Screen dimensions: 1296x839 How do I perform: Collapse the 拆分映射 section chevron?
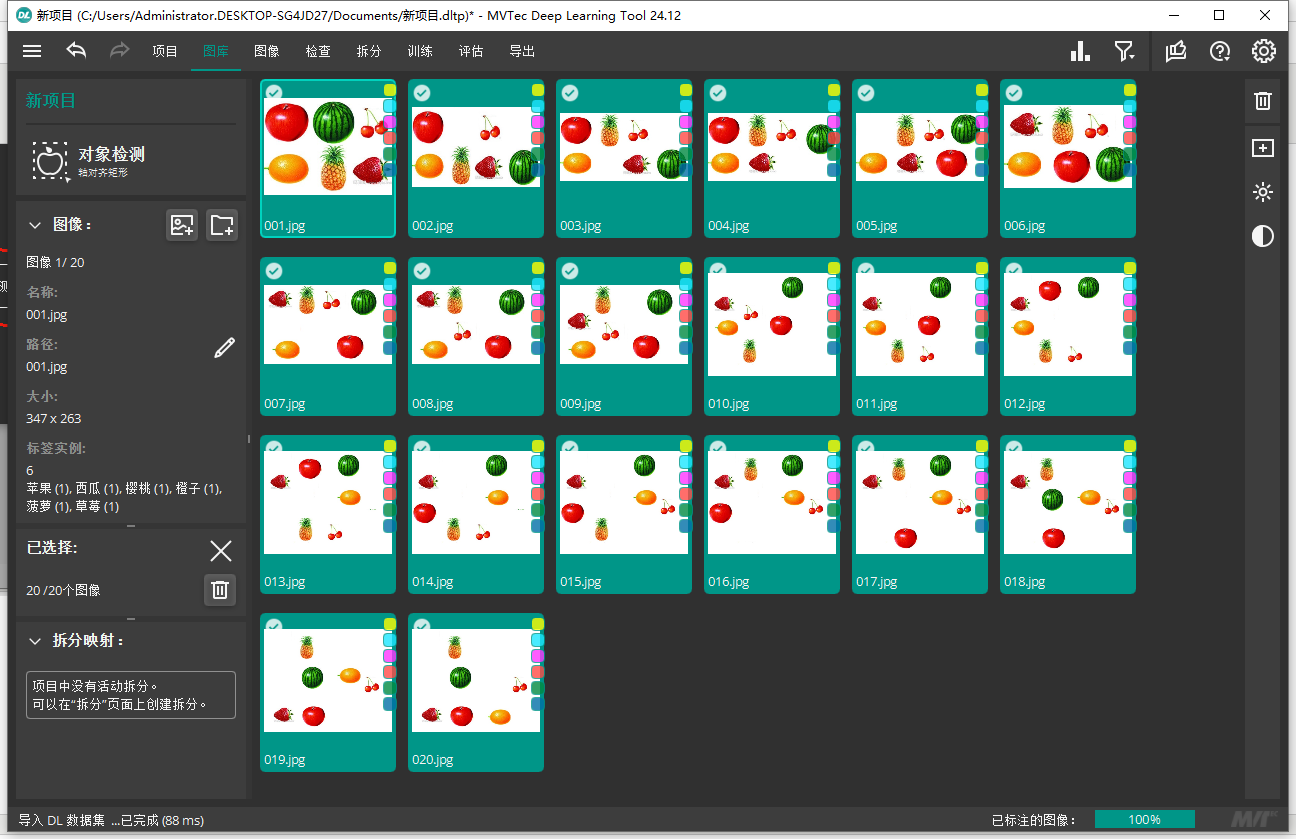pyautogui.click(x=35, y=641)
